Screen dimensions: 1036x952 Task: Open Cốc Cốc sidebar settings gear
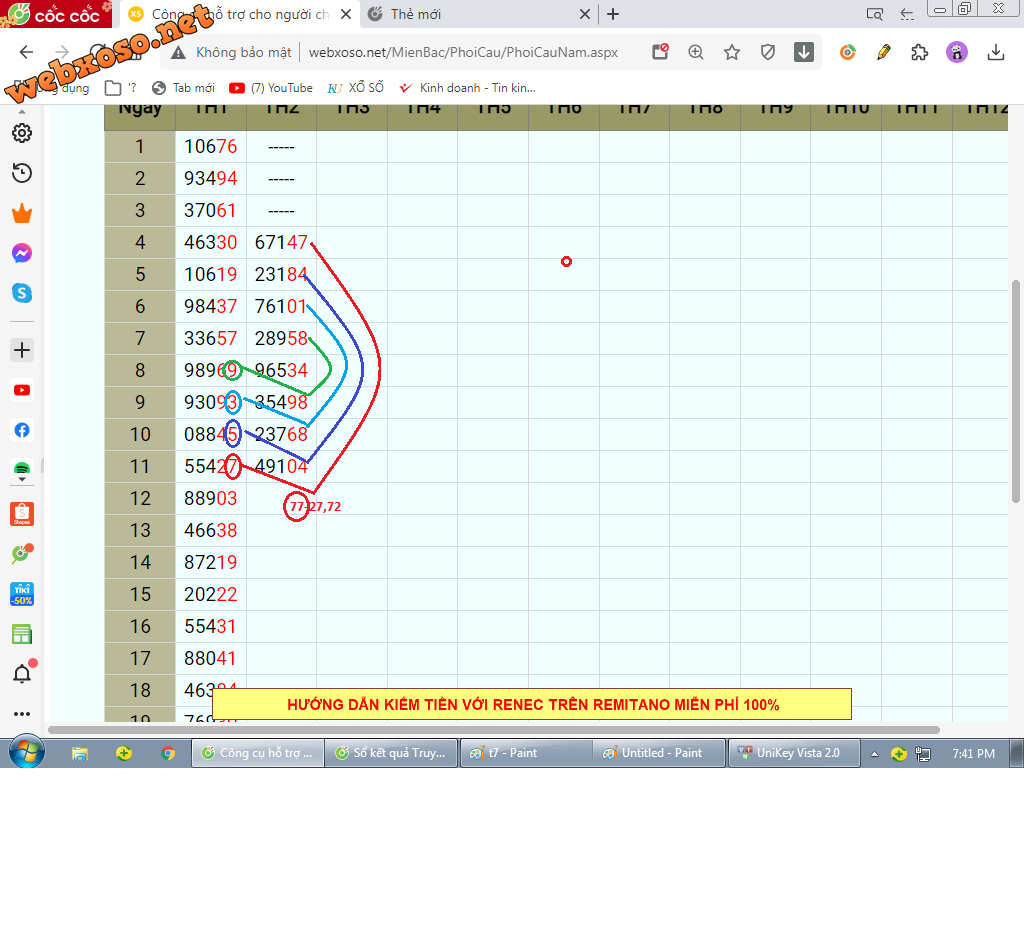22,134
